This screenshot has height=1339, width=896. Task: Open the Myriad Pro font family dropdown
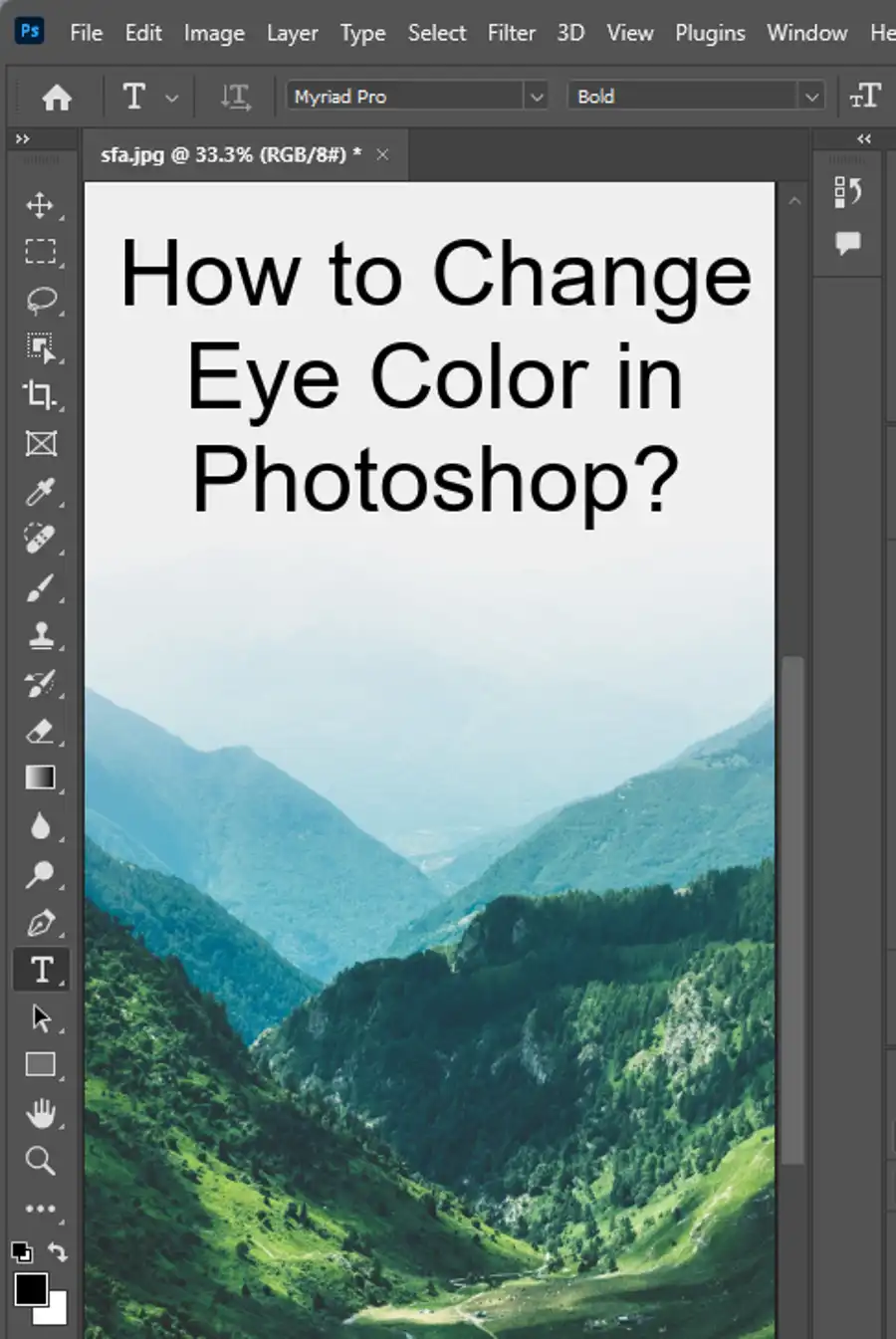tap(537, 97)
